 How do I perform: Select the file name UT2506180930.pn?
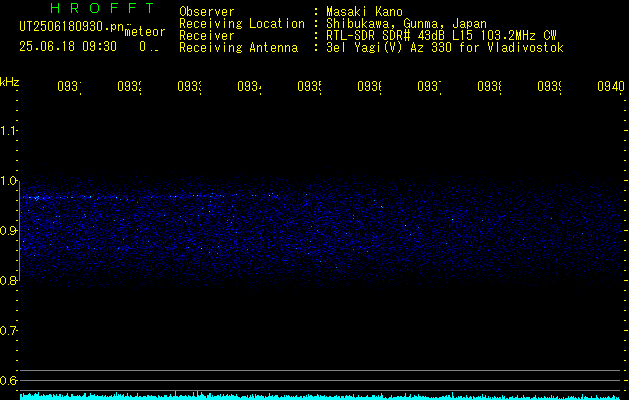(72, 26)
